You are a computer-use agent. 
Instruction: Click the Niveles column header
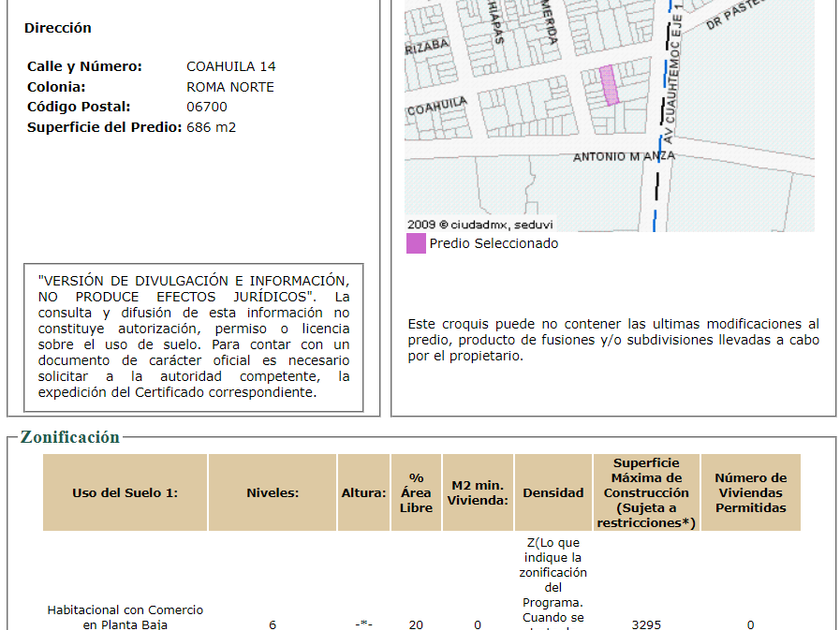(x=272, y=492)
